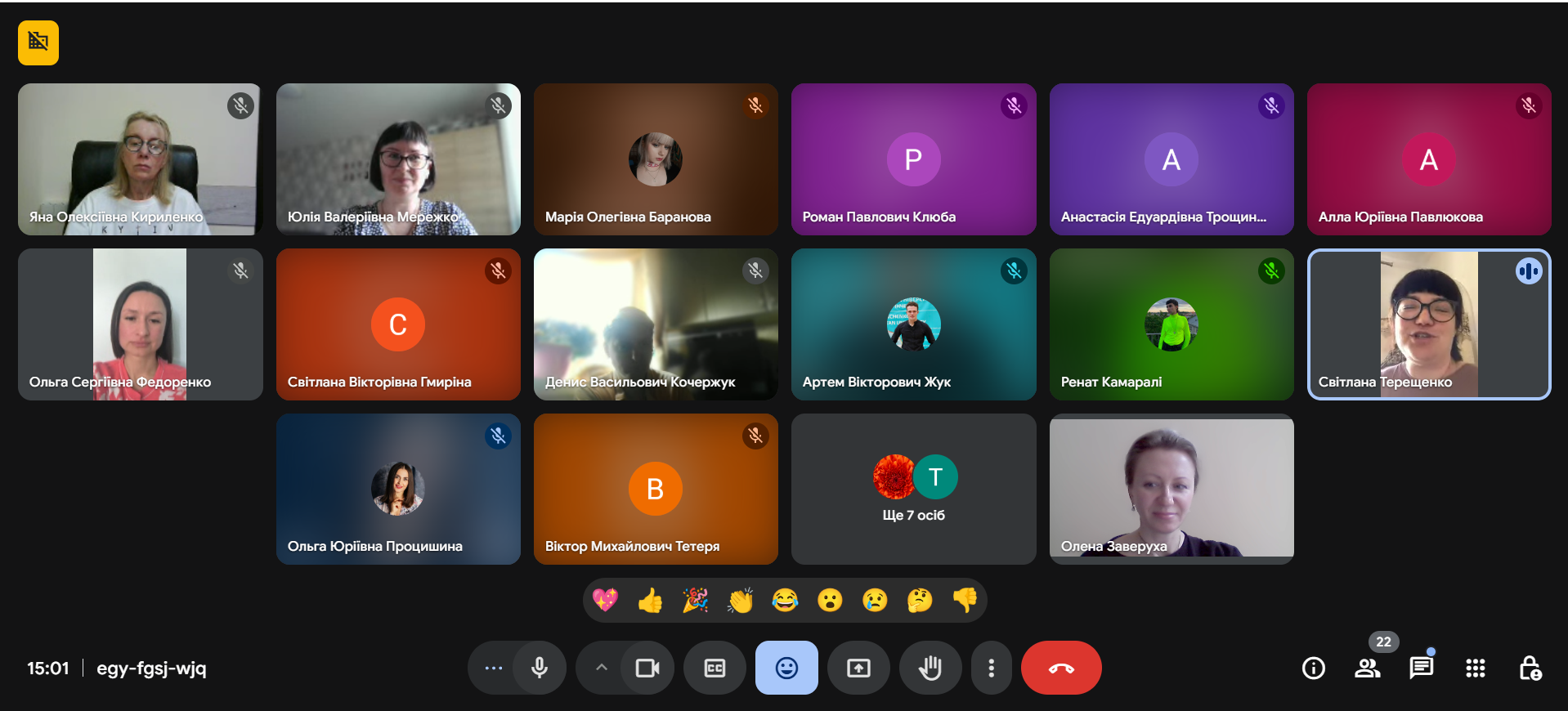Open the 'Ще 7 осіб' participants tile
The height and width of the screenshot is (711, 1568).
(913, 489)
